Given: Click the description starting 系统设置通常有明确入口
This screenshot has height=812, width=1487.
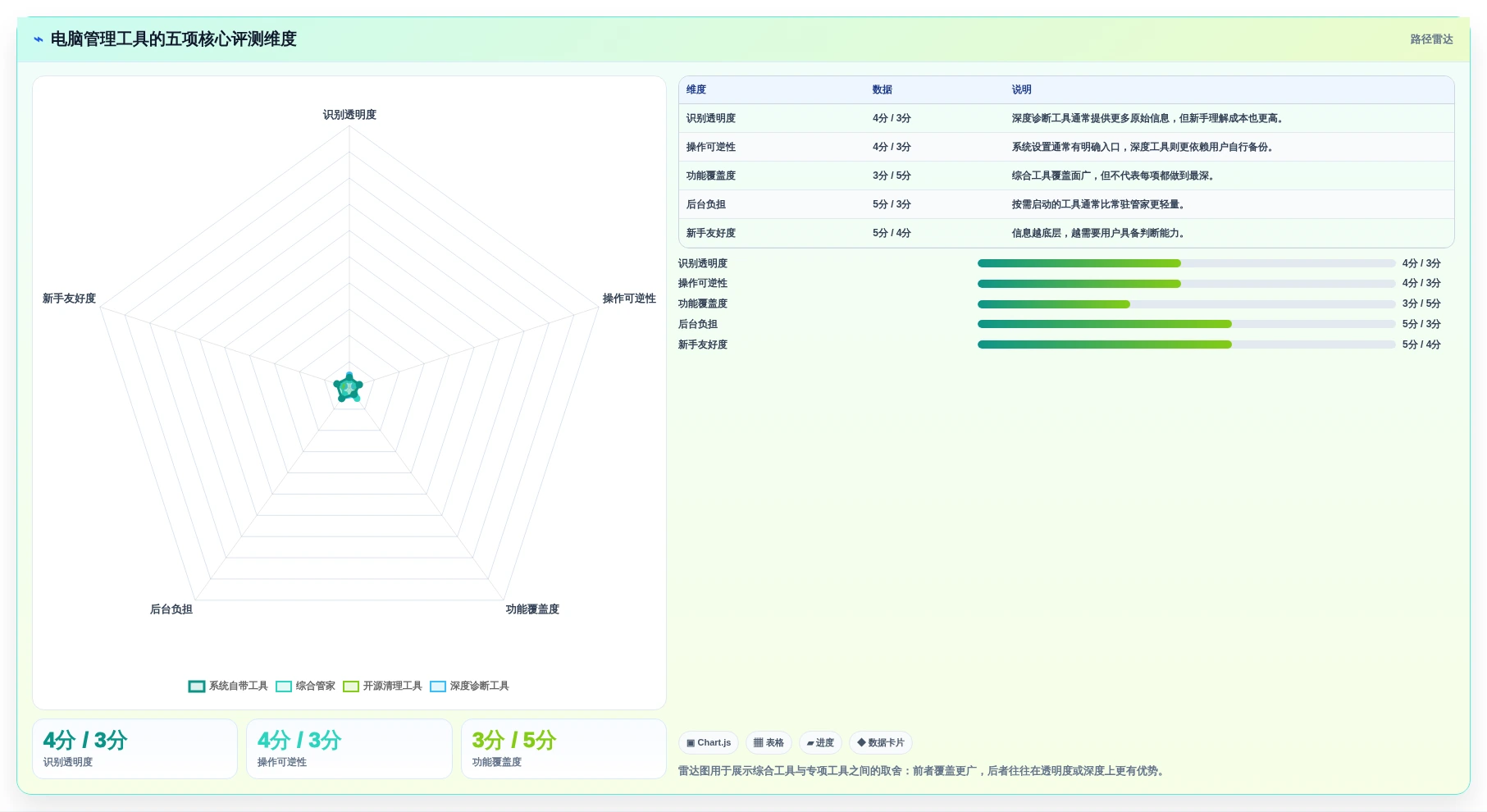Looking at the screenshot, I should pyautogui.click(x=1144, y=148).
